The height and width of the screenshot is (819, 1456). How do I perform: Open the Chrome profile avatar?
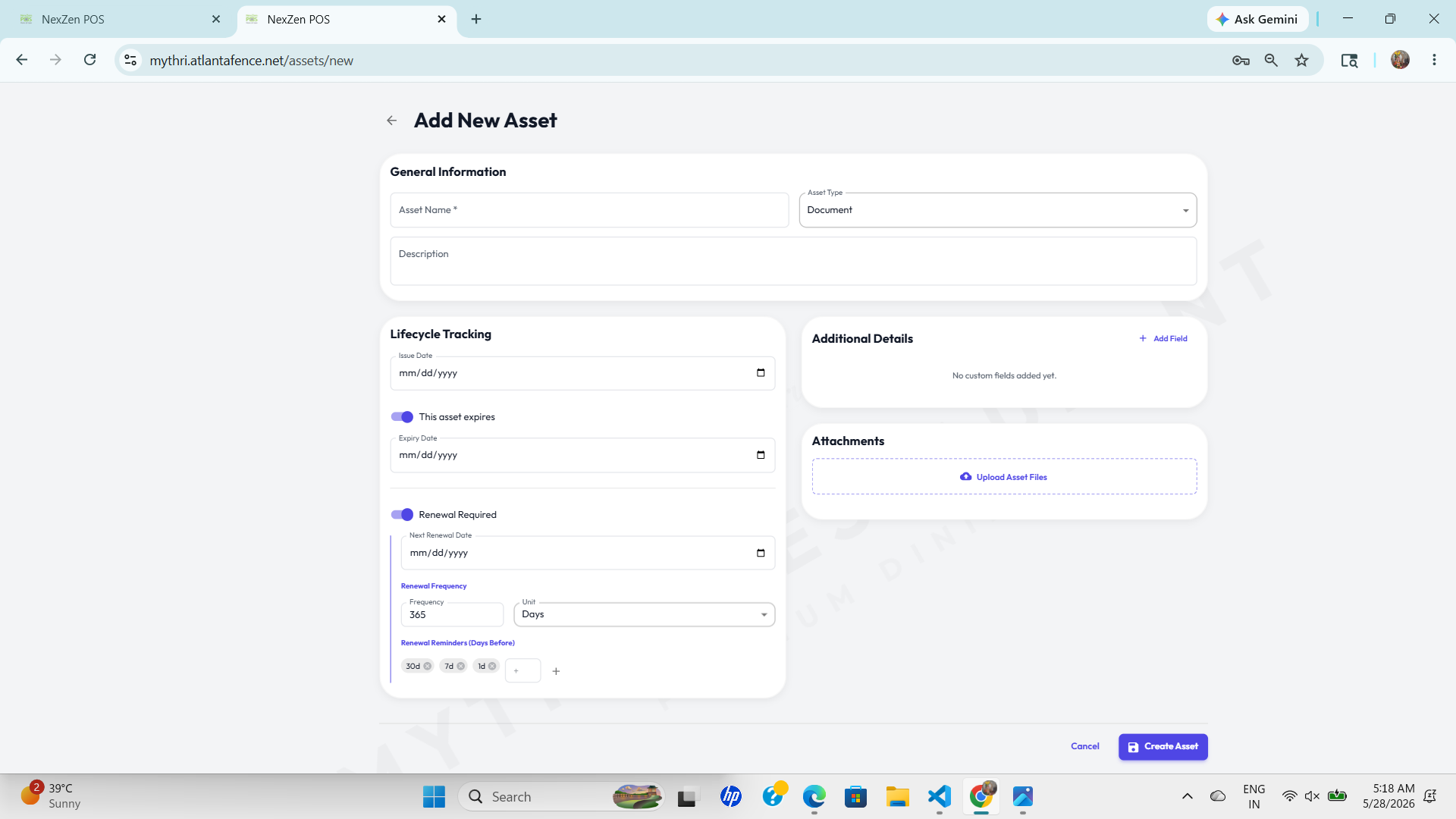(x=1401, y=60)
